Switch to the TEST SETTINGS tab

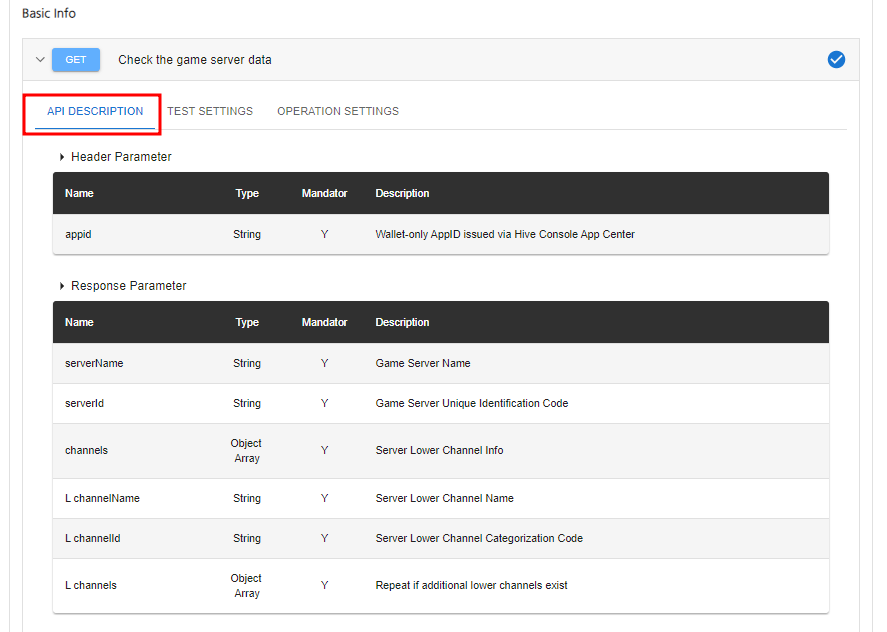point(210,111)
